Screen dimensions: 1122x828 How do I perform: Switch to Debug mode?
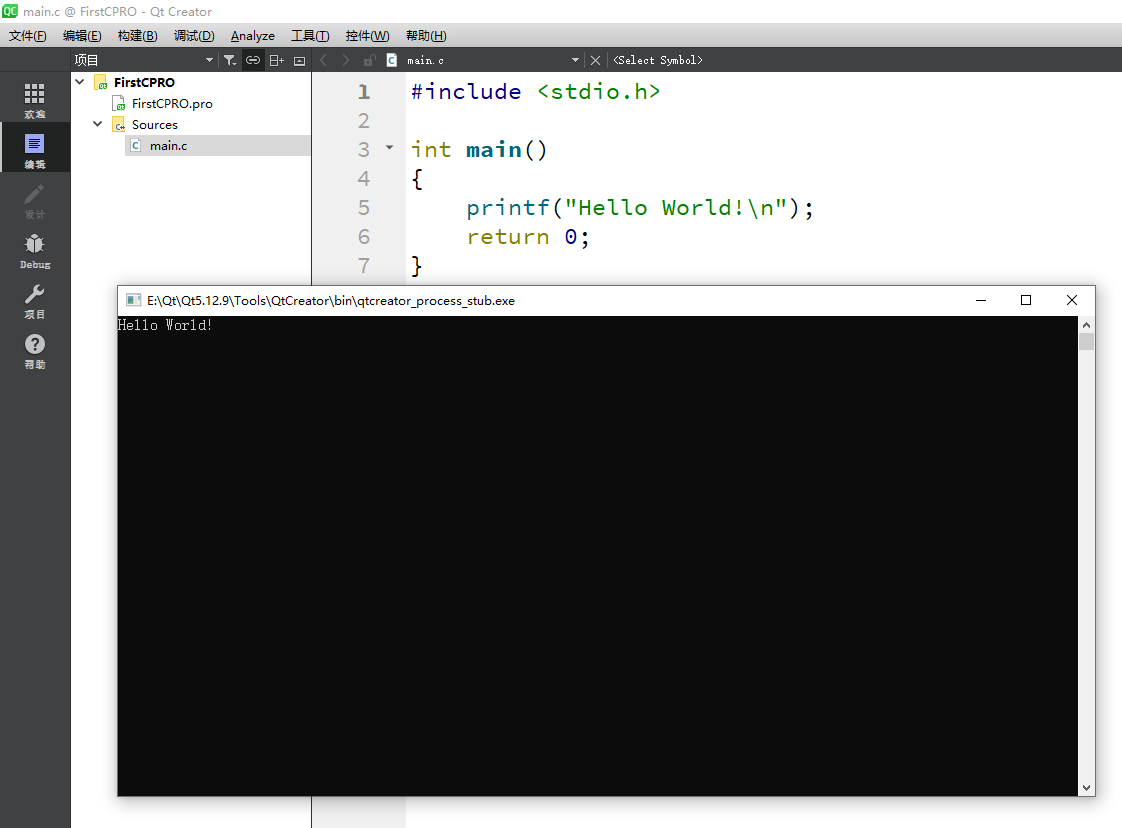pos(34,250)
